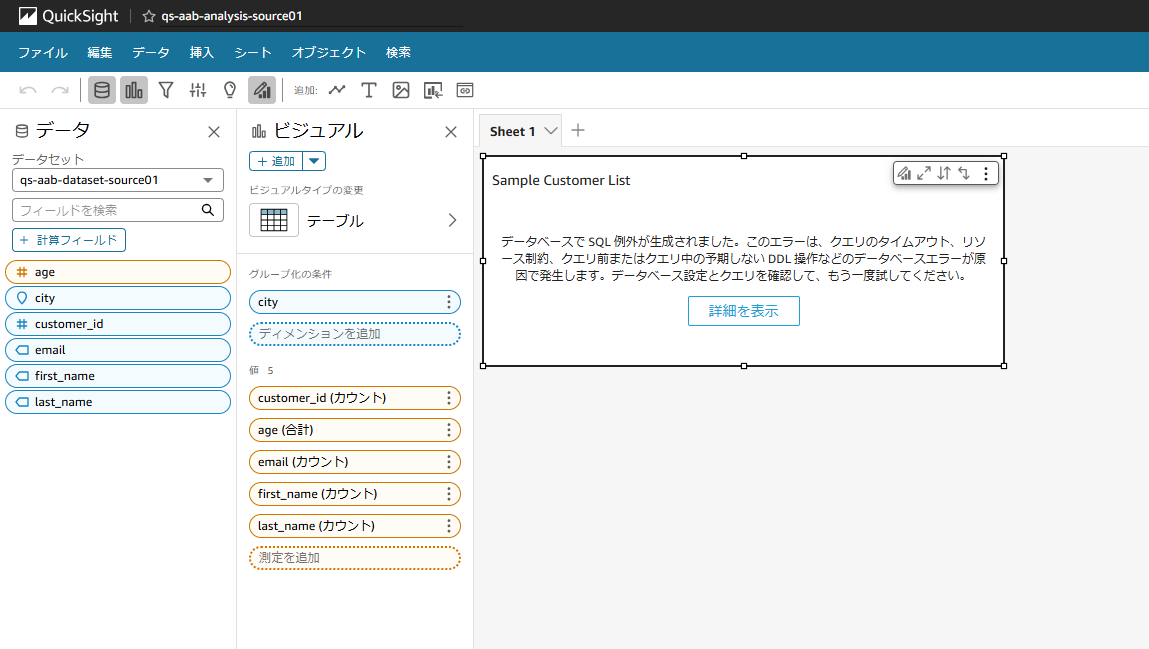Select the ビジュアル (Visuals) bar chart icon
Image resolution: width=1149 pixels, height=649 pixels.
(134, 90)
